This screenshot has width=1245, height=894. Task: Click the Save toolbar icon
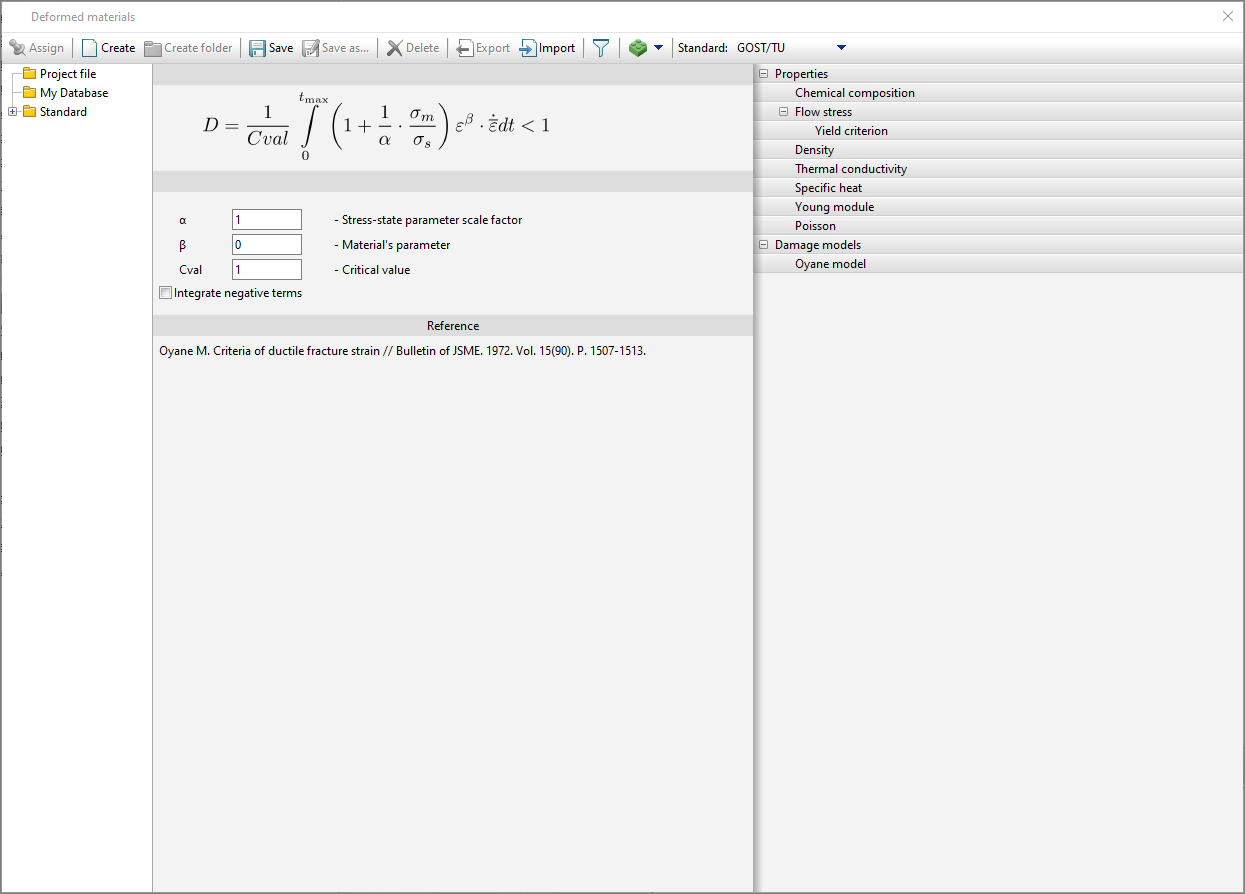(258, 48)
